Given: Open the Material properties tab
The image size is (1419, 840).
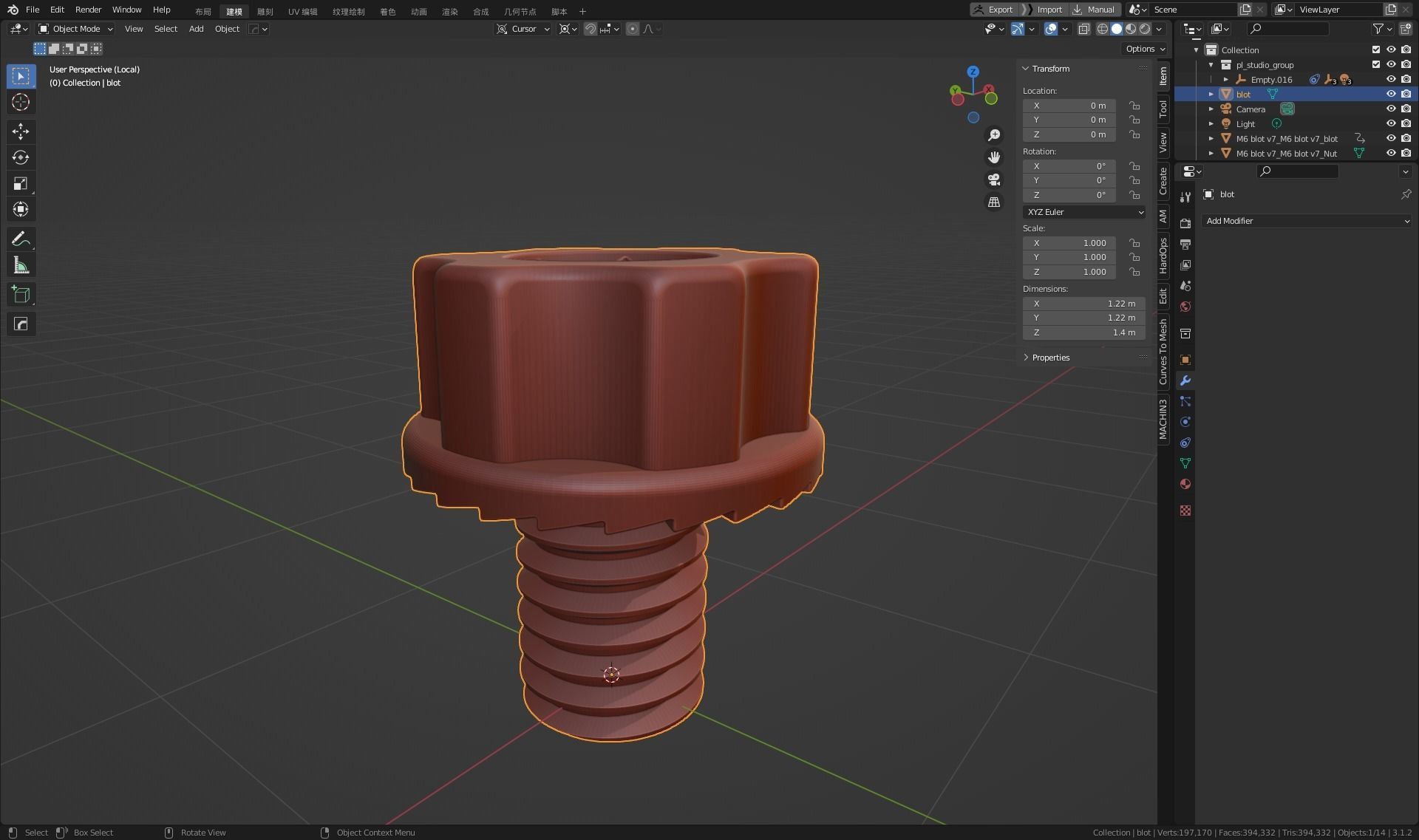Looking at the screenshot, I should [x=1185, y=484].
